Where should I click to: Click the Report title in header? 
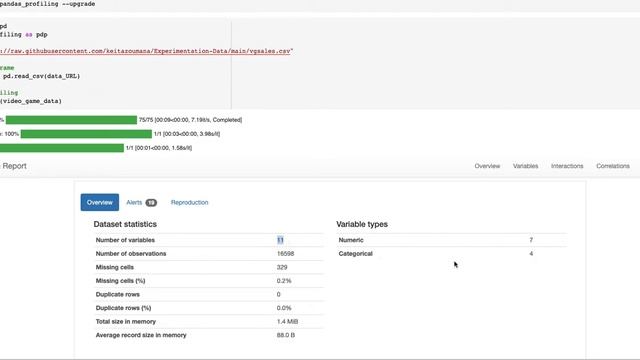(14, 166)
